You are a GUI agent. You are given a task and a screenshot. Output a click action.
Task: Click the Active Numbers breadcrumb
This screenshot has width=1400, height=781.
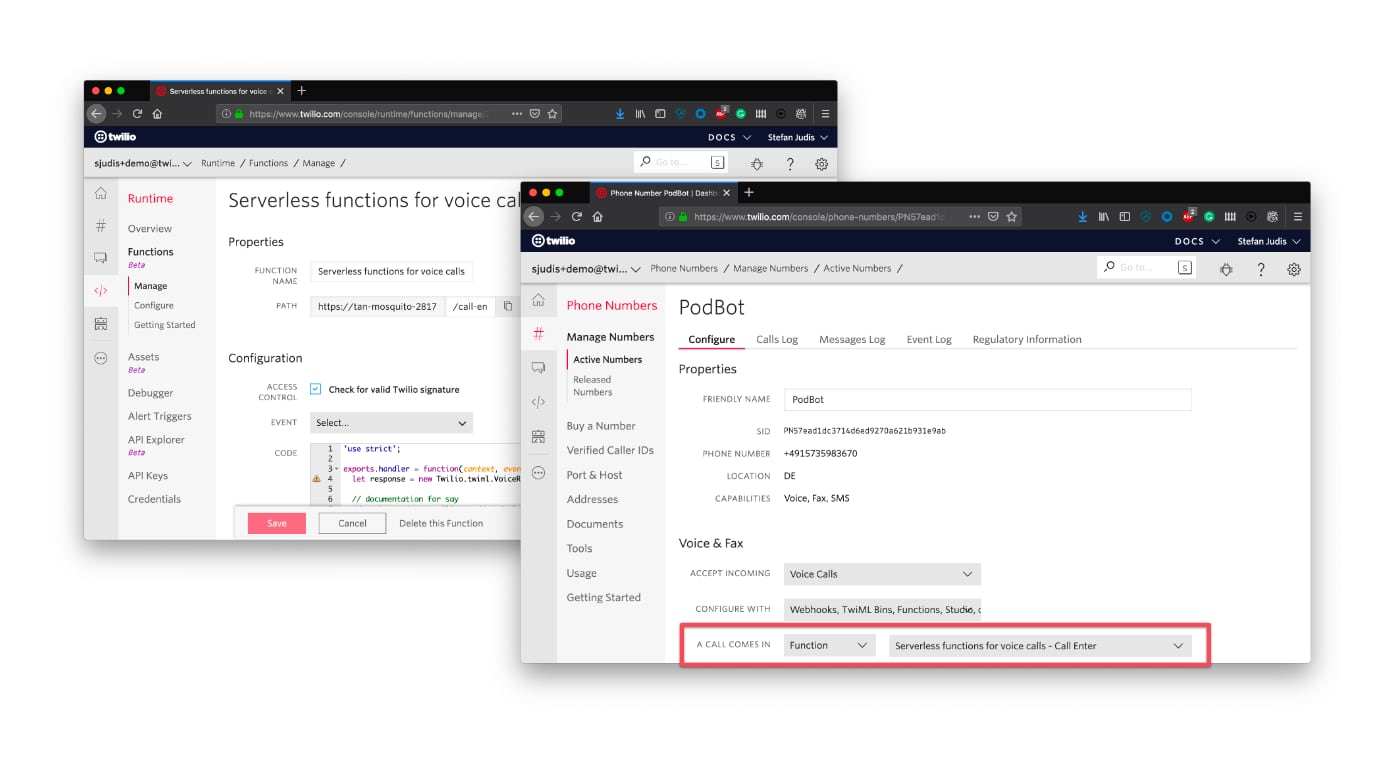857,268
